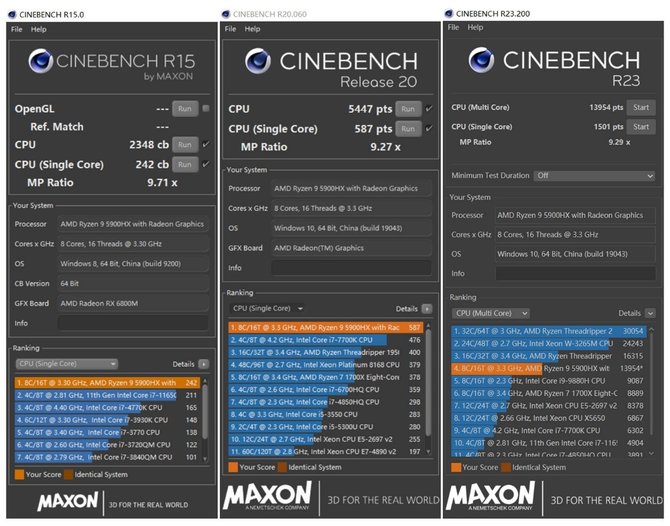Select the Ryzen 9 5900HX 587 row in R20
Viewport: 670px width, 526px height.
[x=326, y=328]
